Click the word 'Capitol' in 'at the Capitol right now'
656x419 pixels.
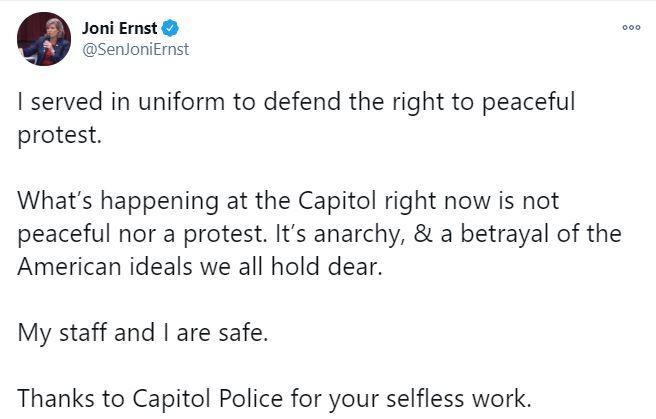[x=337, y=202]
